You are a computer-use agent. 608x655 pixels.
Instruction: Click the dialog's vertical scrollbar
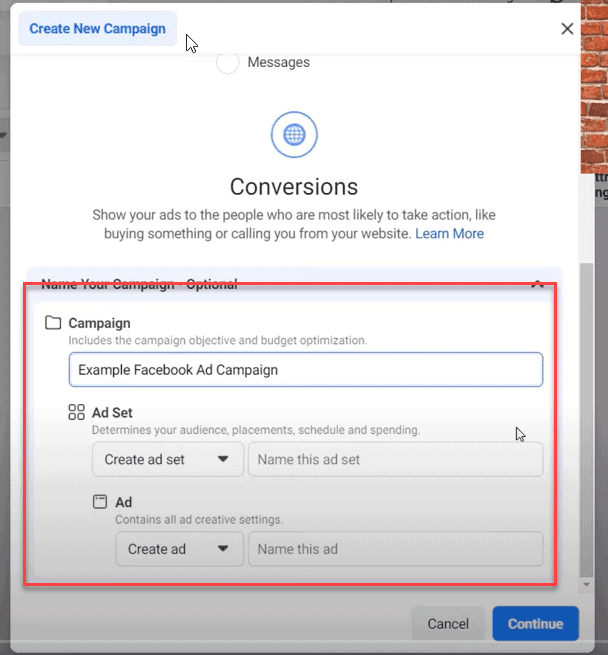tap(587, 420)
